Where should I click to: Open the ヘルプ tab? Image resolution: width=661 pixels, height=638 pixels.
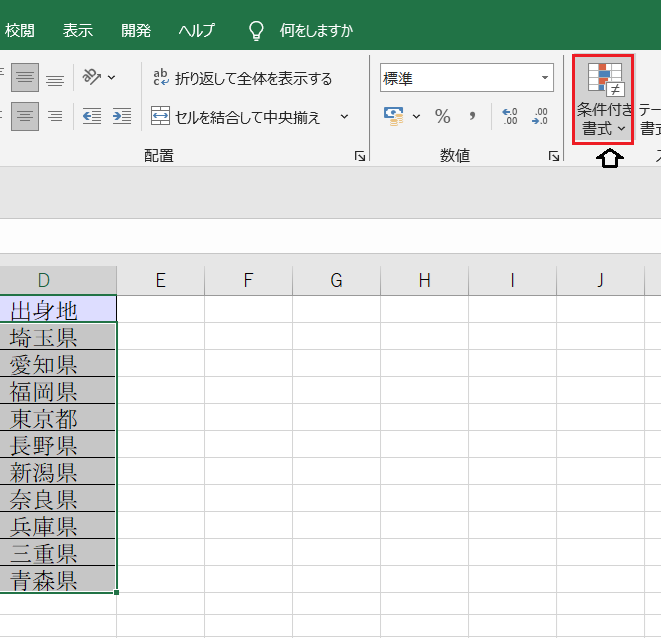pyautogui.click(x=196, y=30)
